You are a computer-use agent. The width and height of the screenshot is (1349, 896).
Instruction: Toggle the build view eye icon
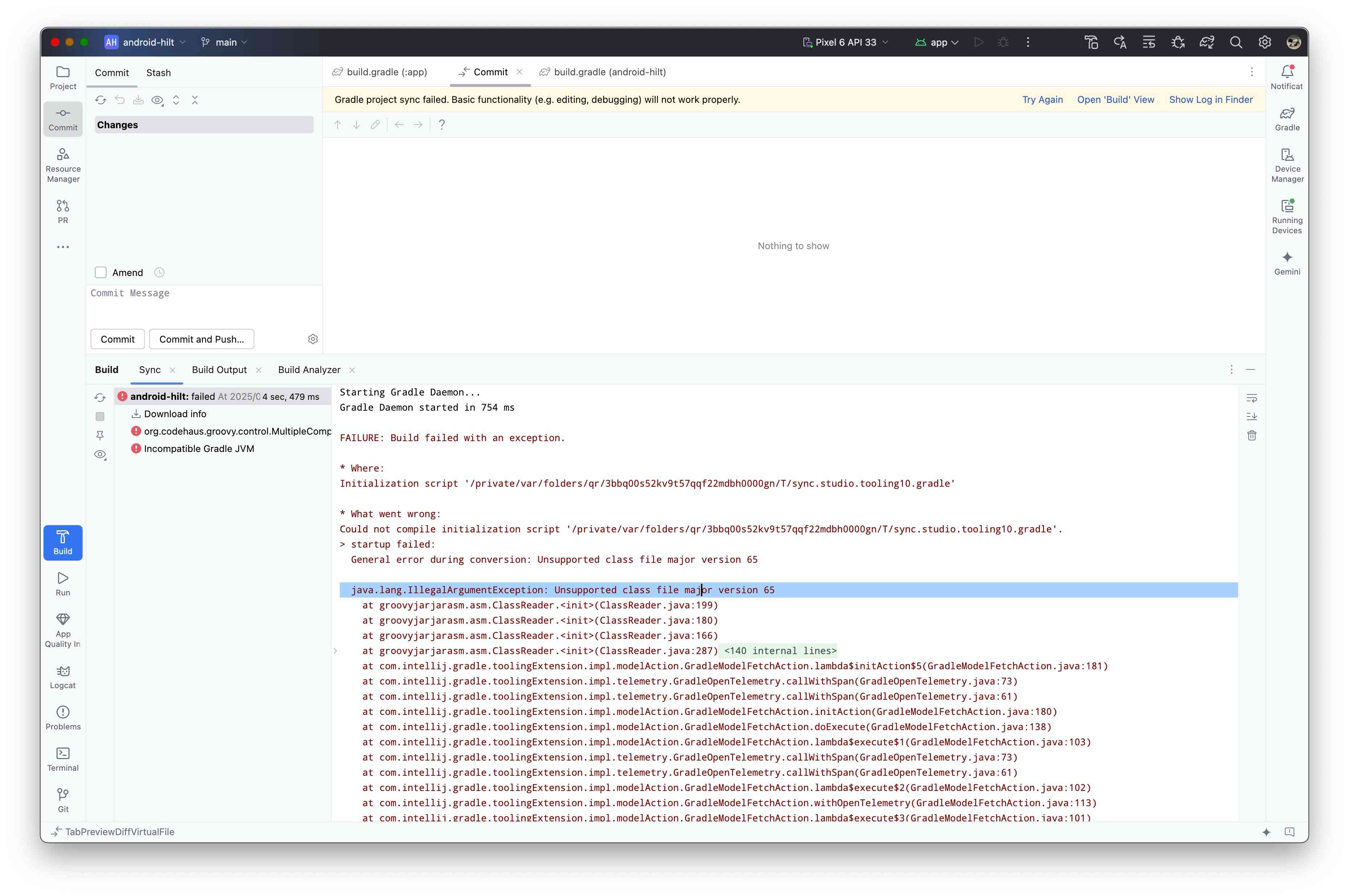coord(100,455)
